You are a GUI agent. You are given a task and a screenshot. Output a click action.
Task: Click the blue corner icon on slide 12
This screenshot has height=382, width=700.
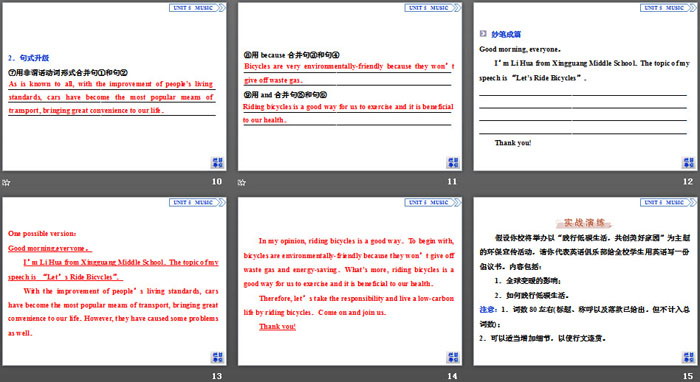coord(688,162)
